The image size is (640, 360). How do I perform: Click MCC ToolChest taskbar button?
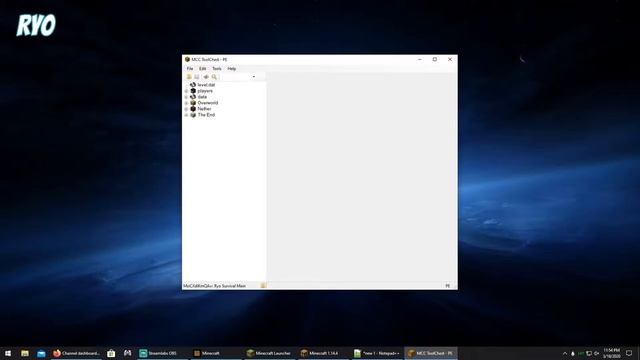[431, 353]
